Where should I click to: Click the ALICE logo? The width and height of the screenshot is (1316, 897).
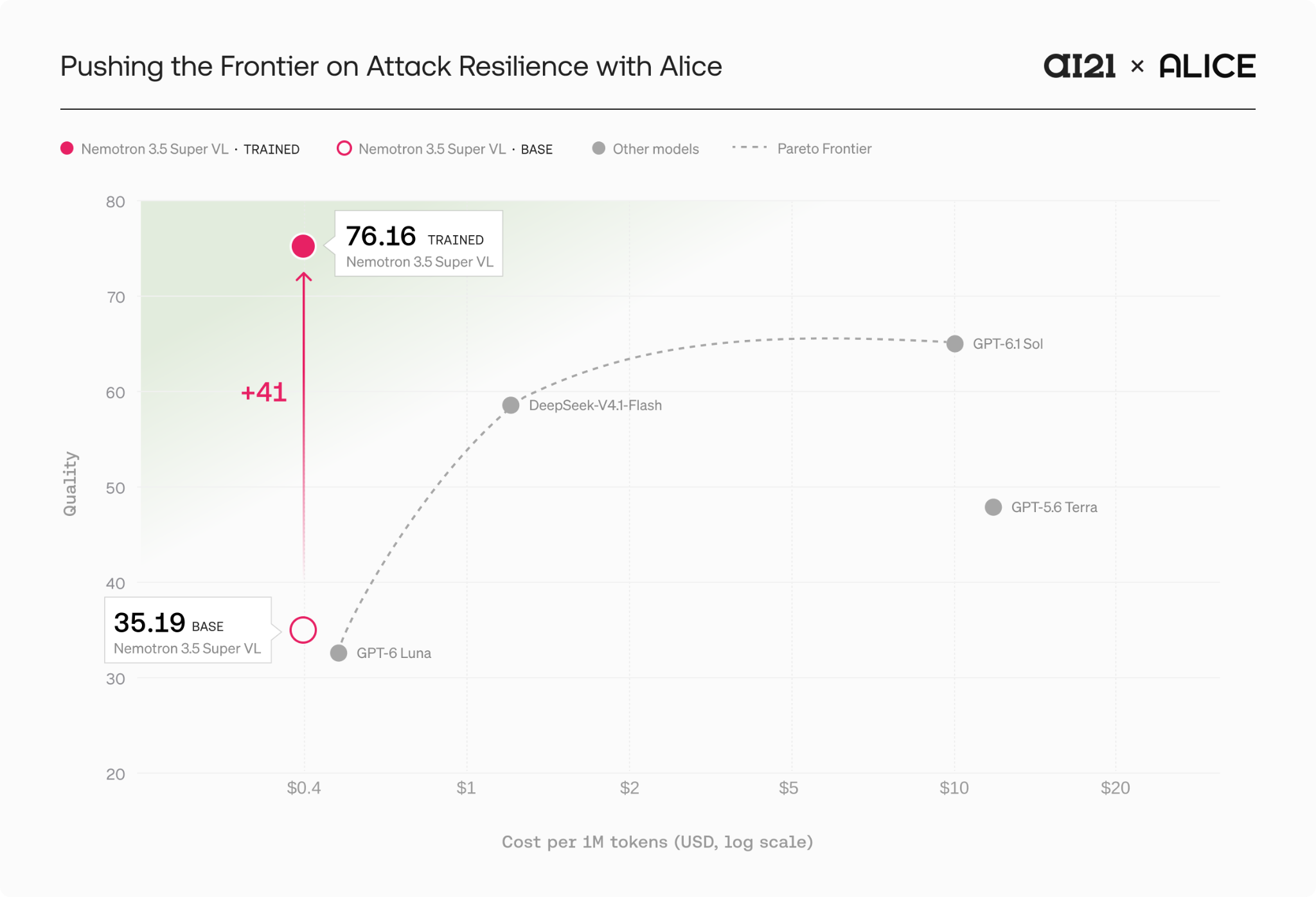[1207, 66]
